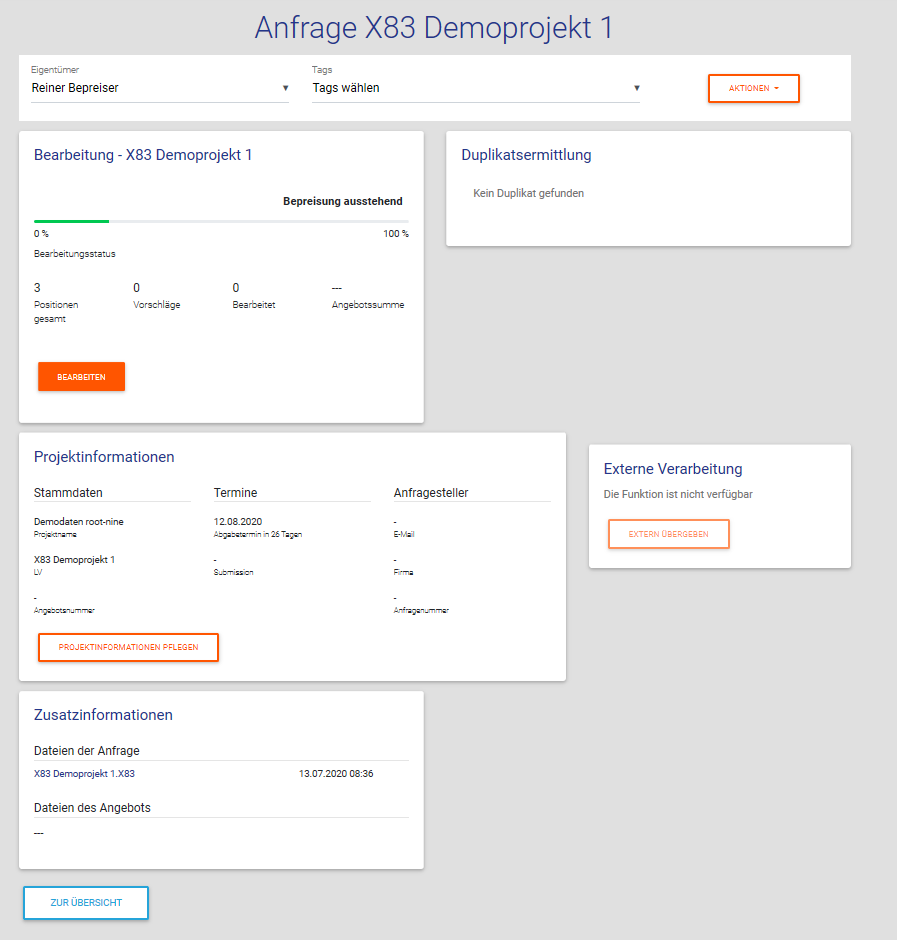Click the Bepreisung ausstehend status label
This screenshot has width=897, height=940.
click(342, 201)
